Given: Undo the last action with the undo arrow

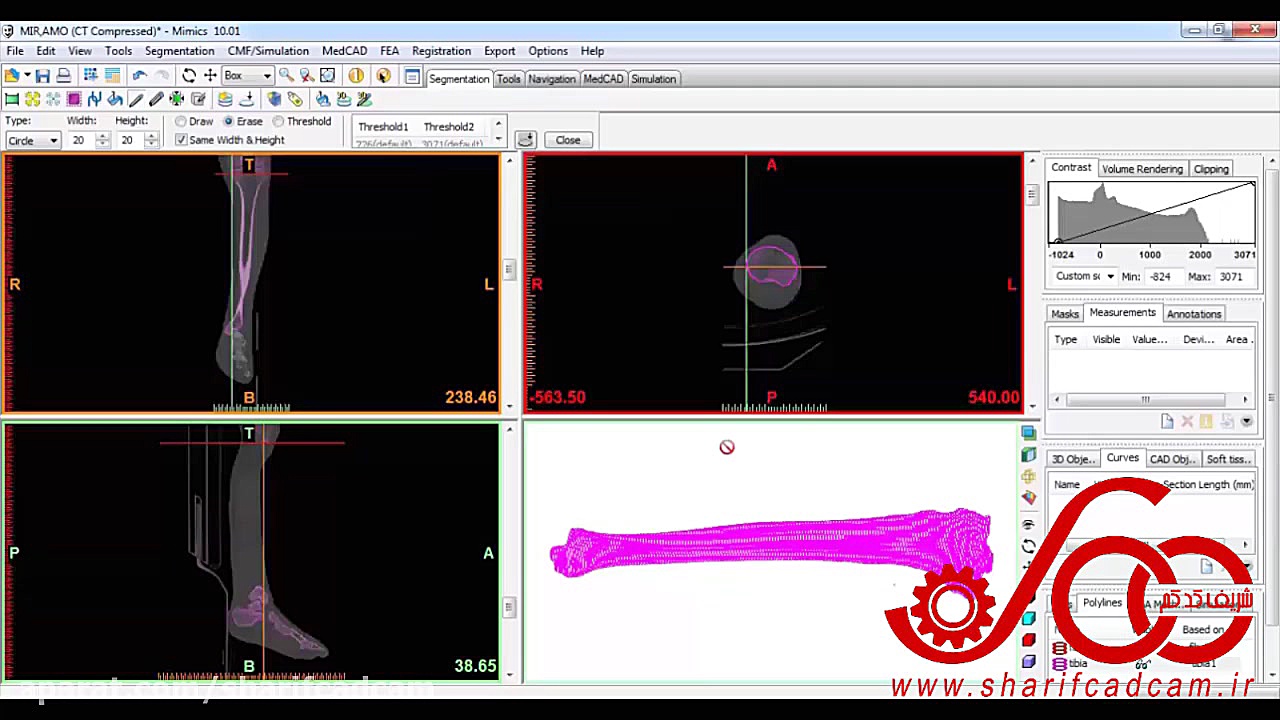Looking at the screenshot, I should click(x=139, y=75).
